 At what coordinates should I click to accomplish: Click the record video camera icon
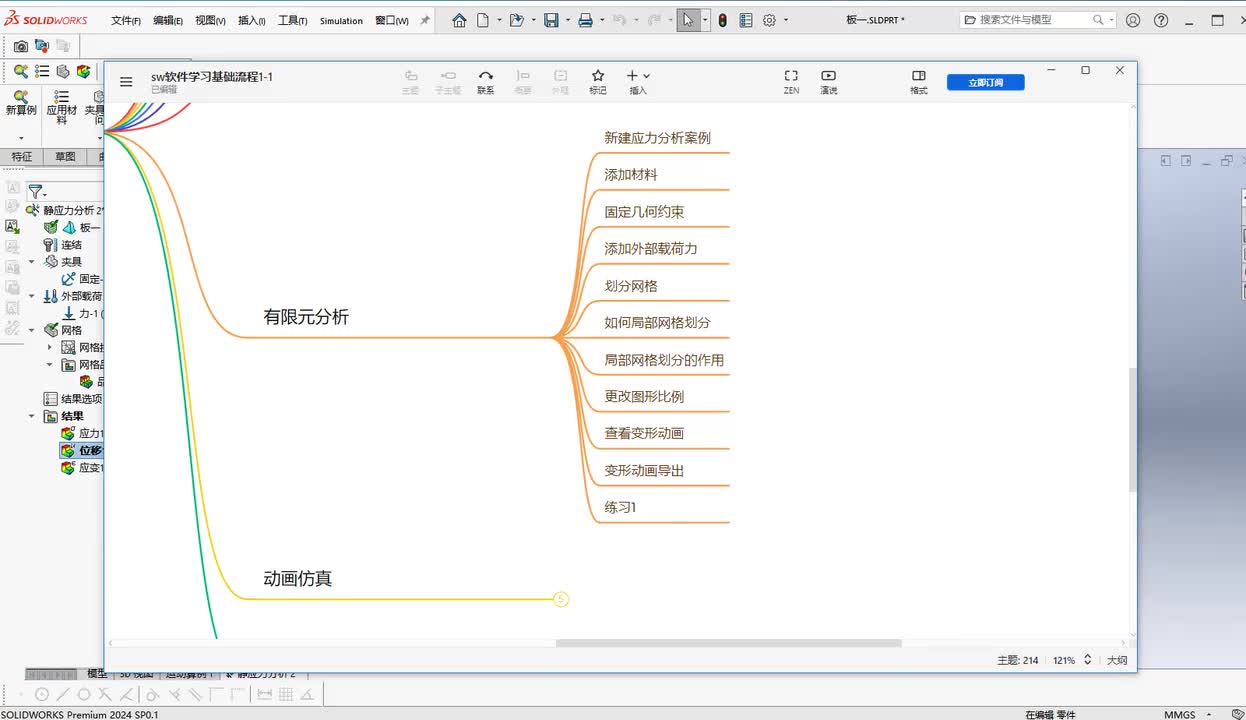[41, 46]
